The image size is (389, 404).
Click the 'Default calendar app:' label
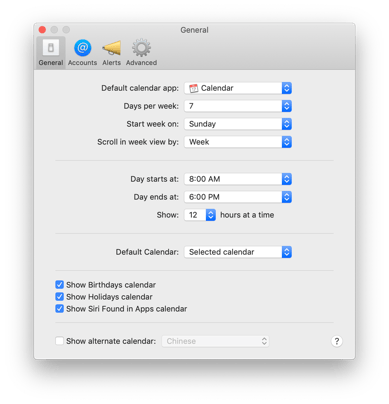pos(140,88)
